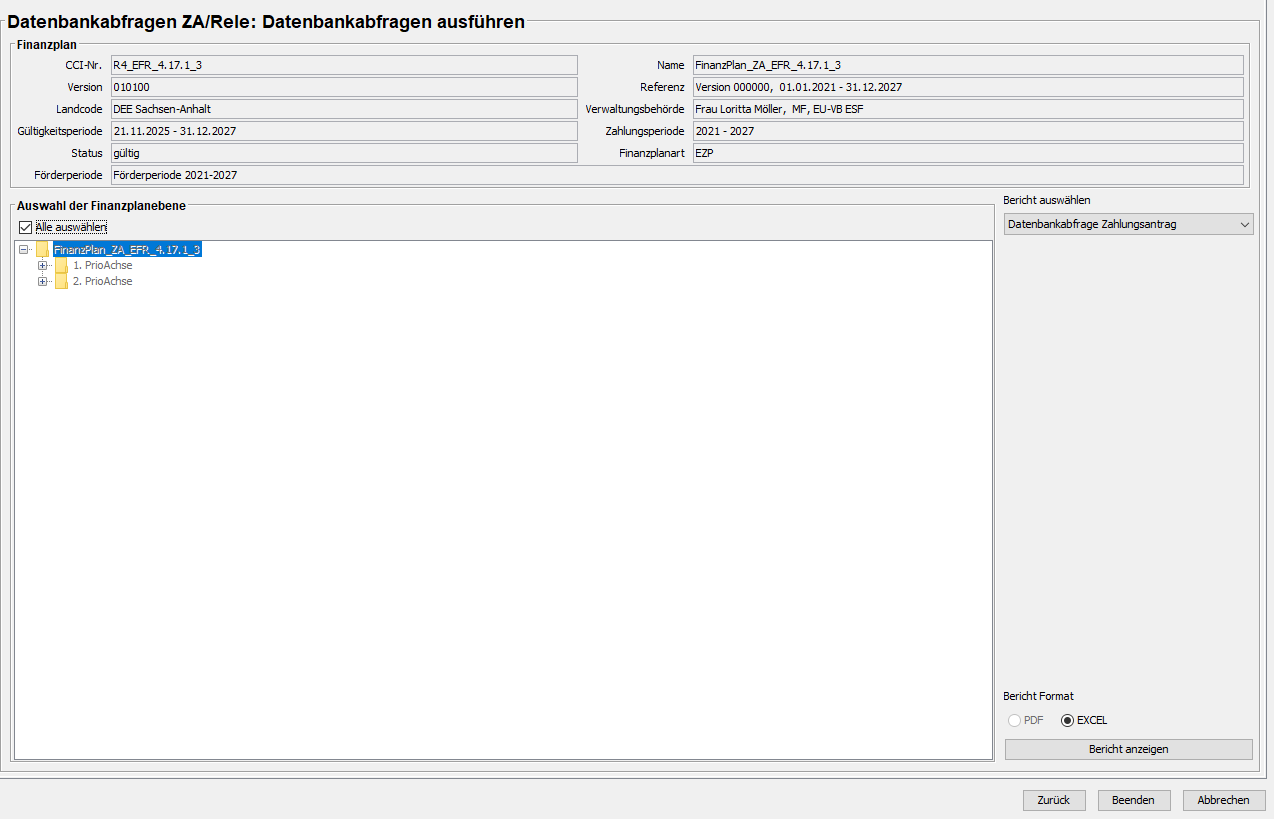Click the folder icon beside 2. PrioAchse

(61, 282)
